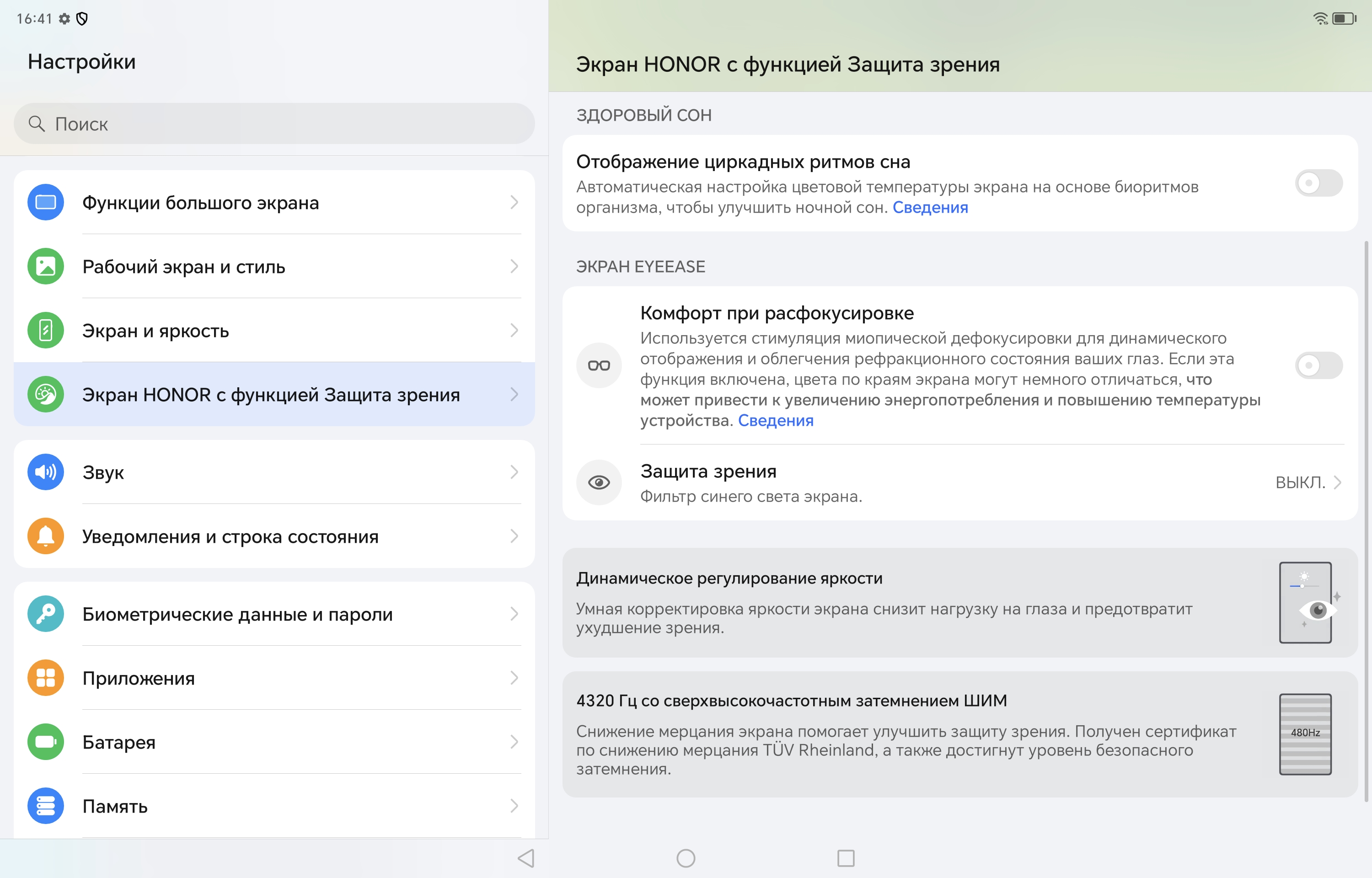Tap the green Home screen and style icon
Image resolution: width=1372 pixels, height=878 pixels.
click(x=46, y=266)
